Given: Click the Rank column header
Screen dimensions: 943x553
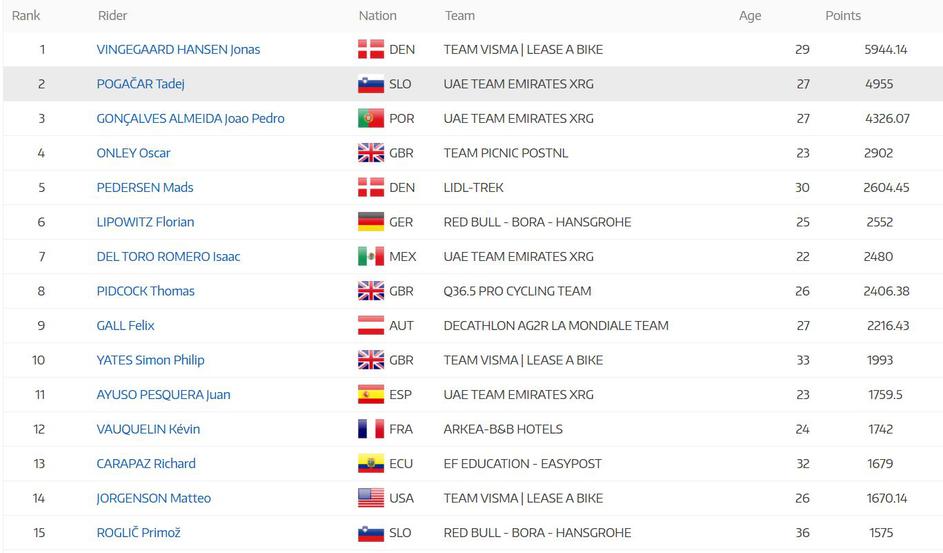Looking at the screenshot, I should (26, 16).
